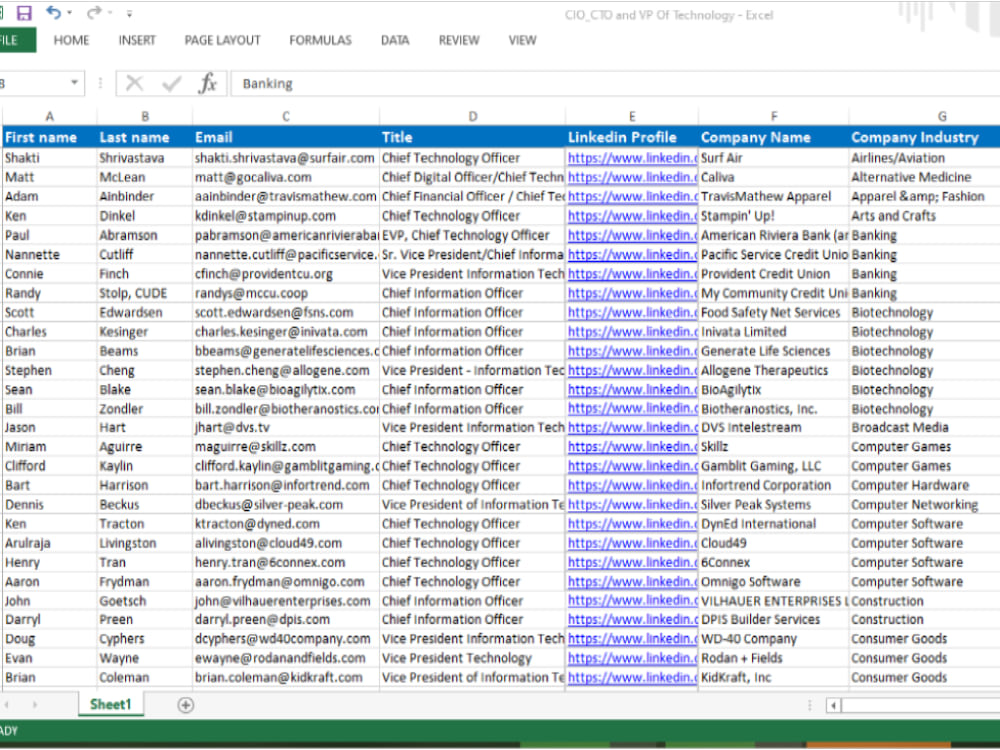This screenshot has height=750, width=1000.
Task: Select cell 'TravisMathew Apparel'
Action: tap(774, 196)
